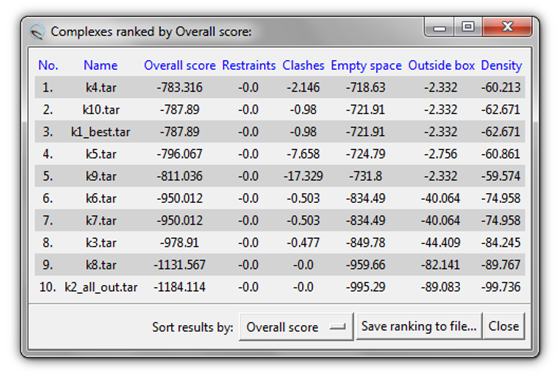This screenshot has height=377, width=559.
Task: Click density value -99.736
Action: click(501, 287)
